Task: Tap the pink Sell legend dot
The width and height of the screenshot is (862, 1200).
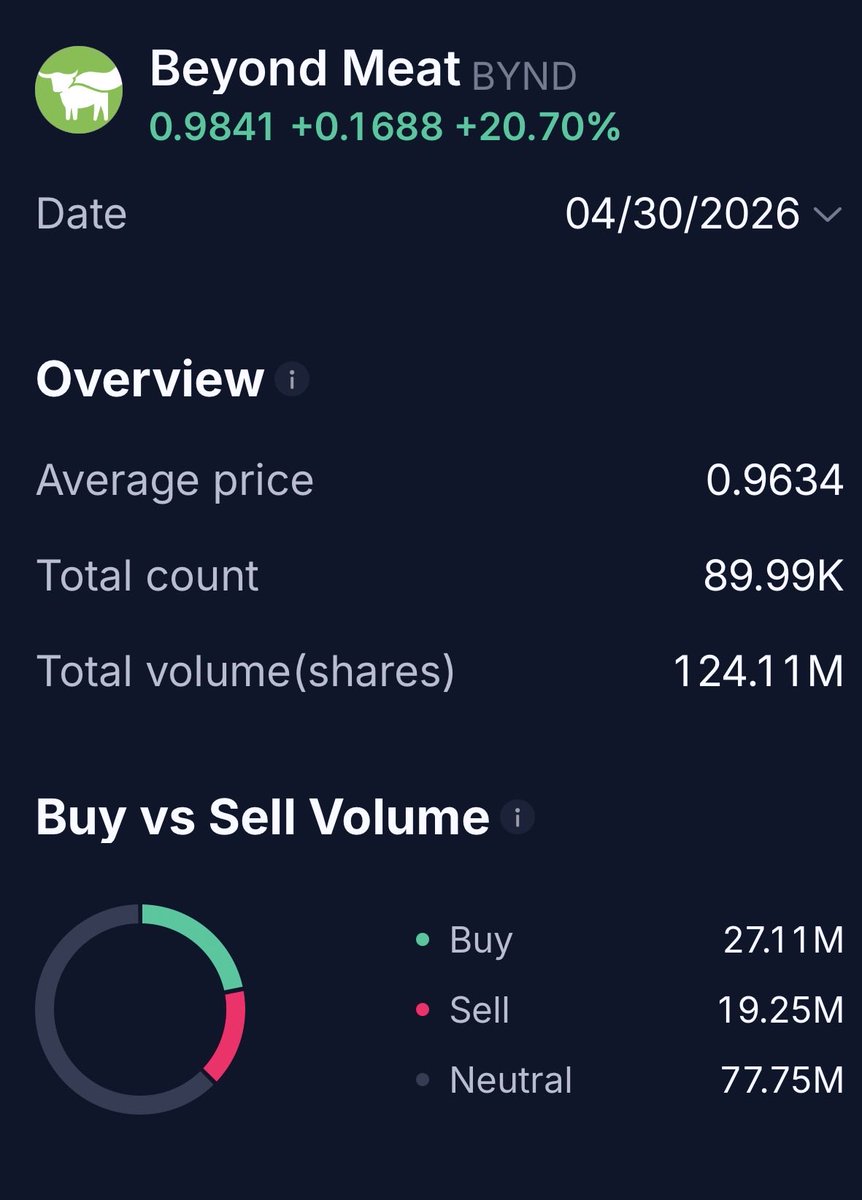Action: click(422, 1010)
